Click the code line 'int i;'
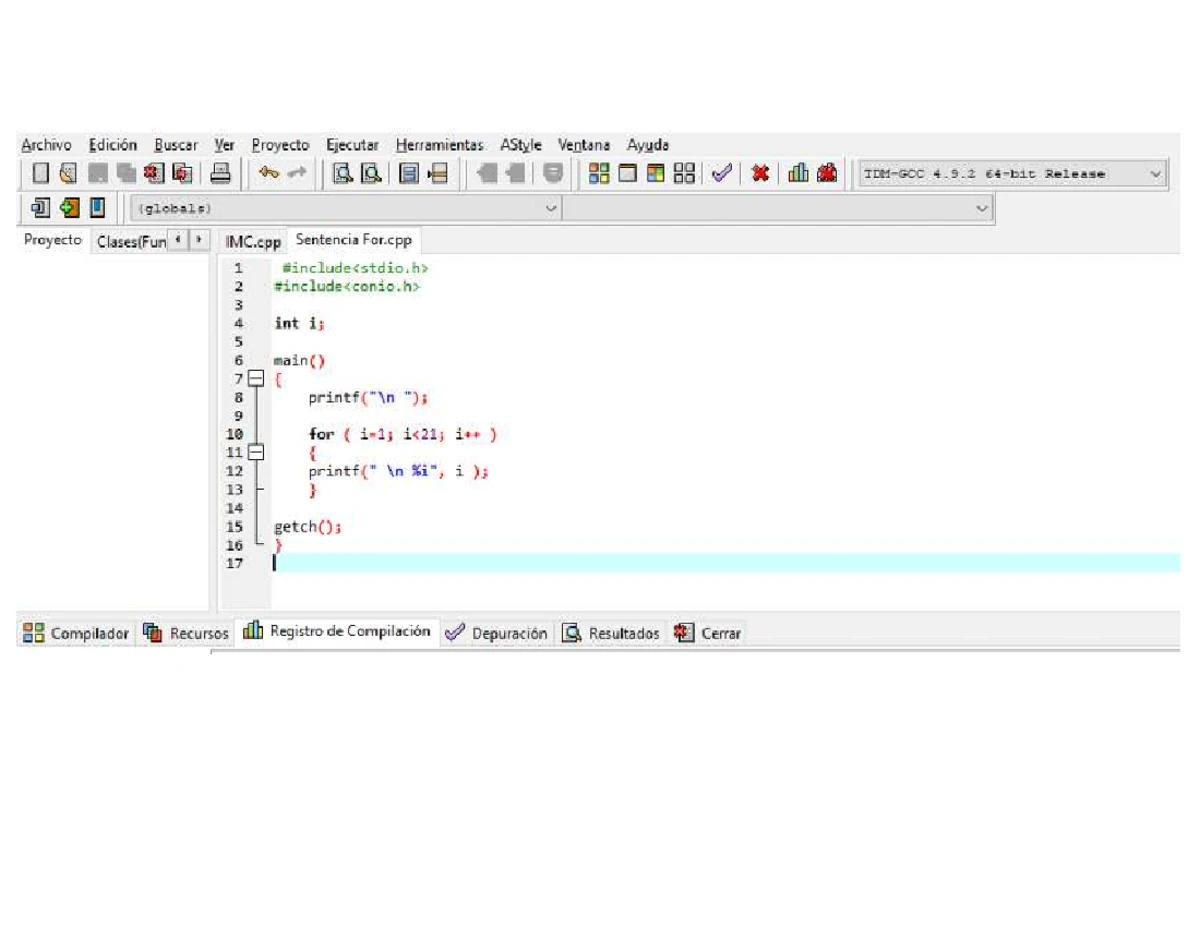 [300, 323]
